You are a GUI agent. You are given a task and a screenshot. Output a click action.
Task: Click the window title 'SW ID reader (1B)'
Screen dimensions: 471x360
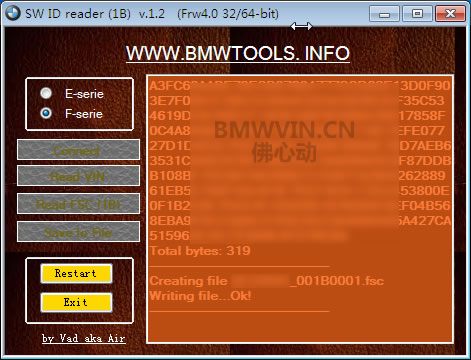pos(78,14)
